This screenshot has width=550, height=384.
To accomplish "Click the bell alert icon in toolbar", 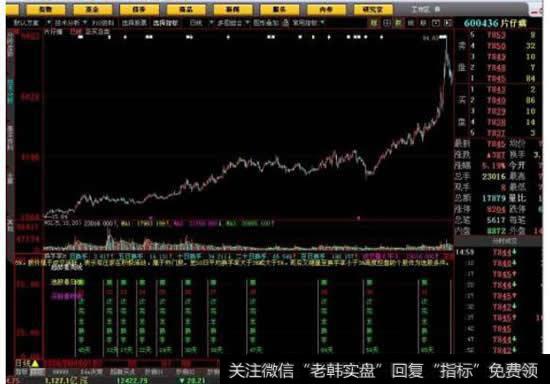I will tap(286, 23).
